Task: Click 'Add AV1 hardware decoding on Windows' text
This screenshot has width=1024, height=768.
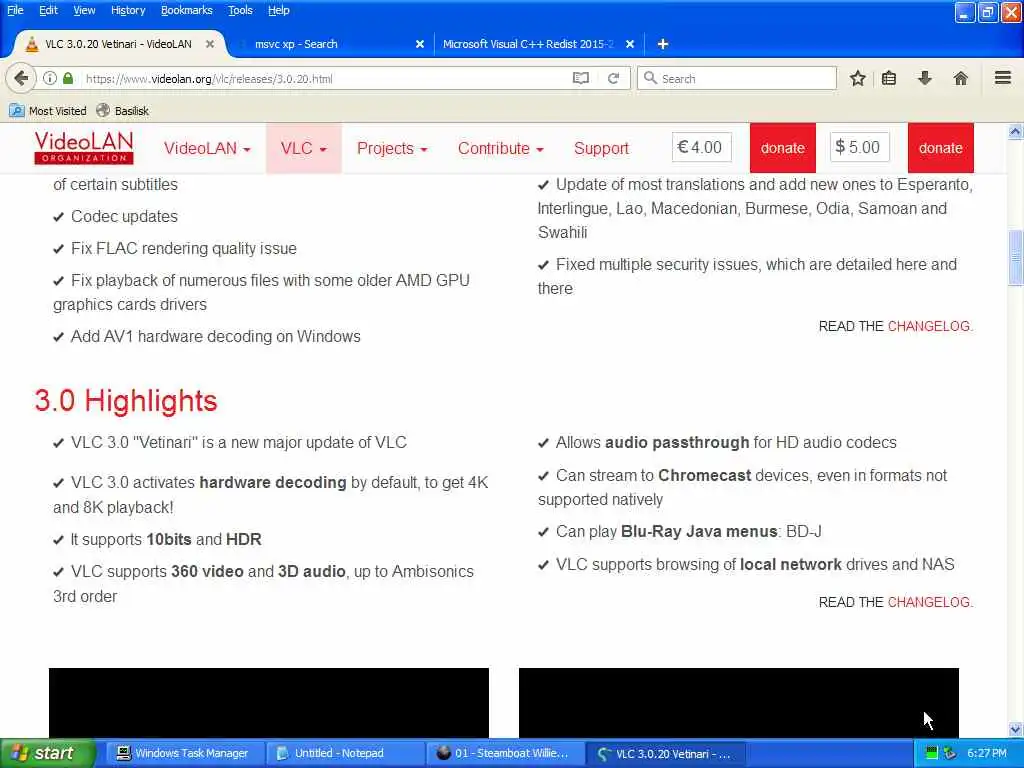Action: pos(216,336)
